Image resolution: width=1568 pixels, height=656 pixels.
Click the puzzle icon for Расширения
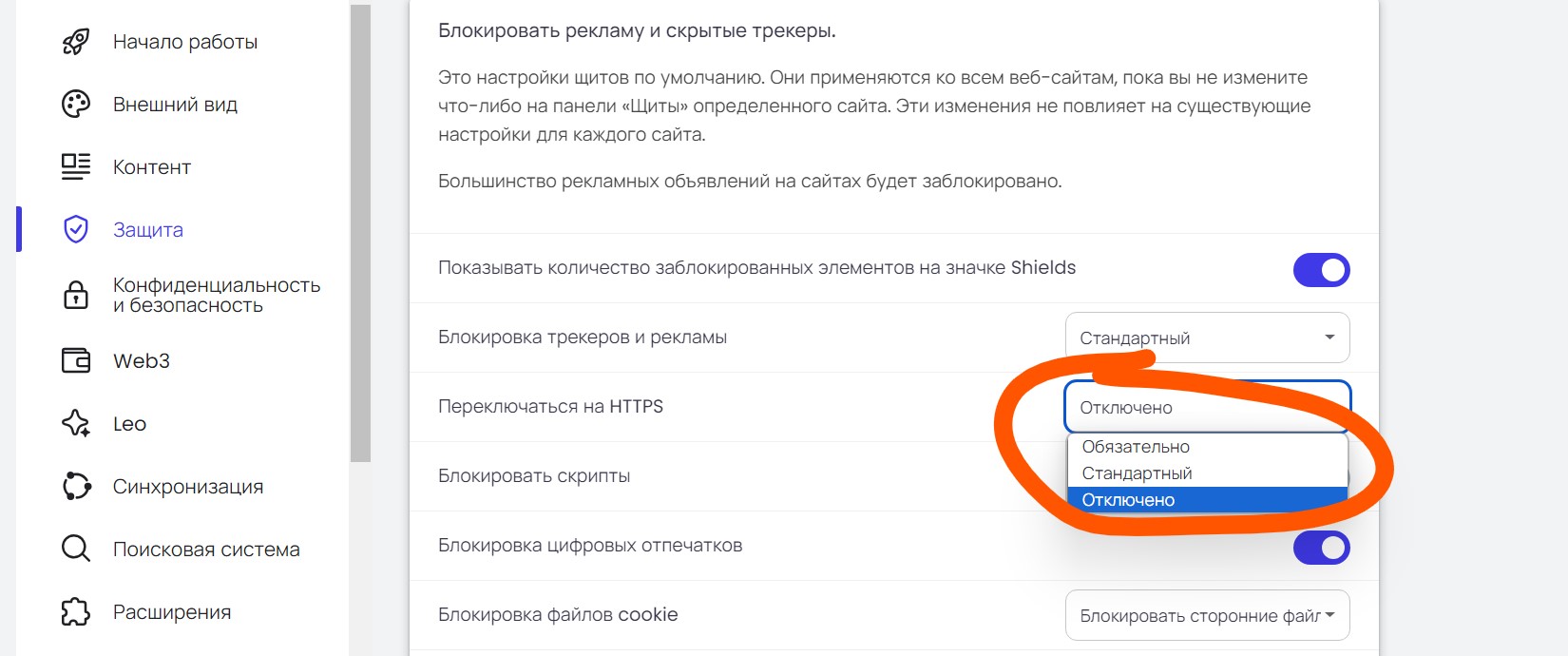pos(76,612)
